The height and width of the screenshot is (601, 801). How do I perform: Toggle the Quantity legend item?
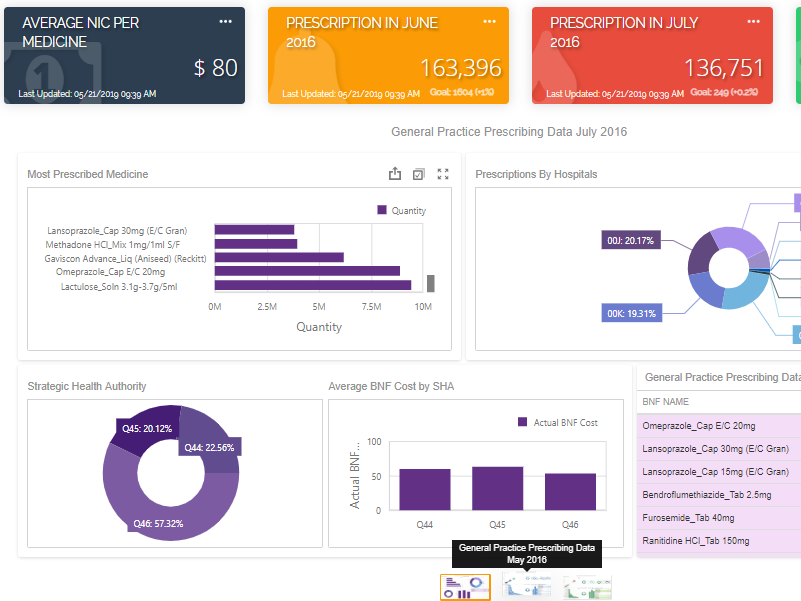click(401, 211)
